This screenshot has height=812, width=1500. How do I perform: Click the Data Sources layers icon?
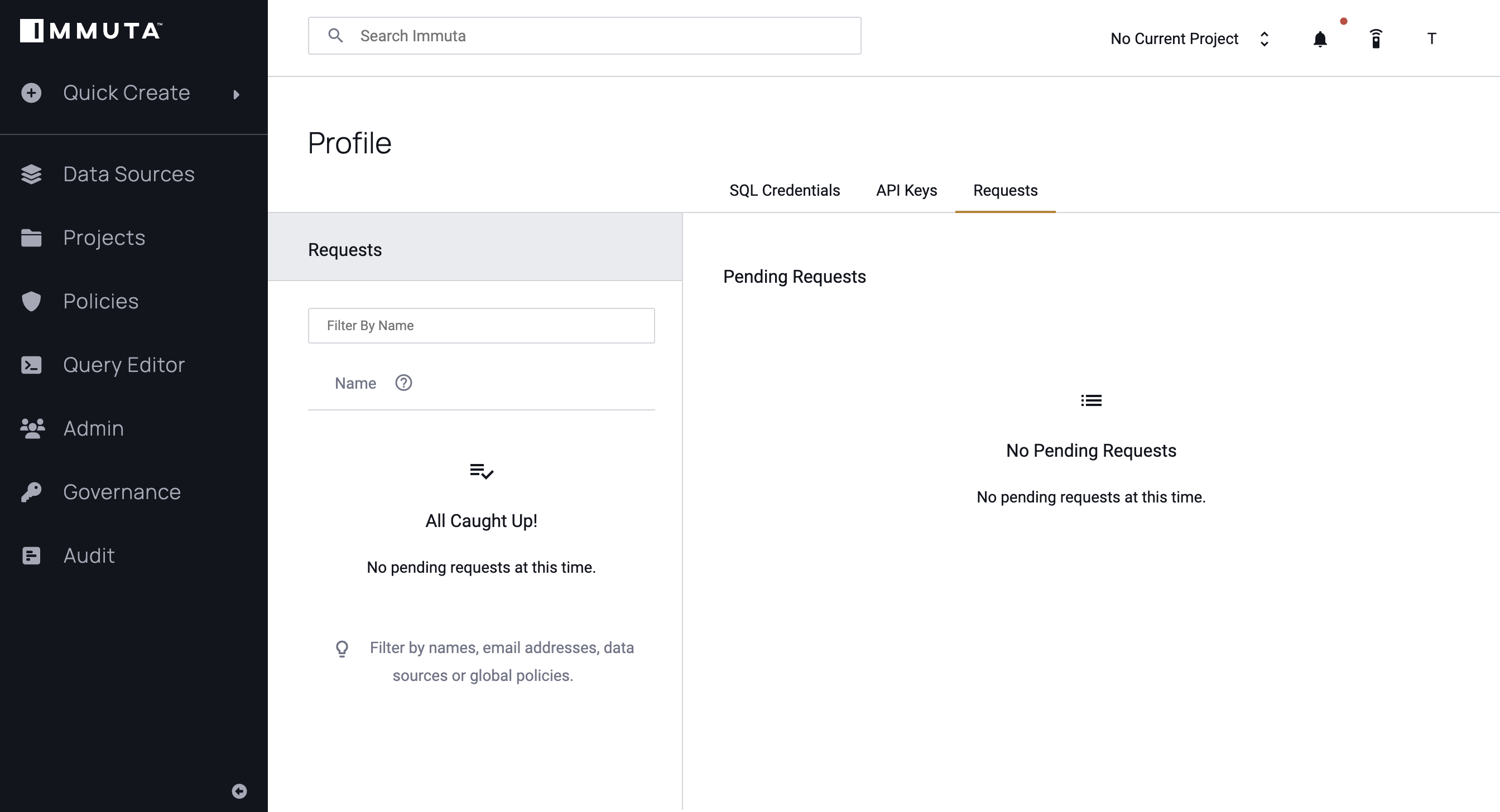31,174
